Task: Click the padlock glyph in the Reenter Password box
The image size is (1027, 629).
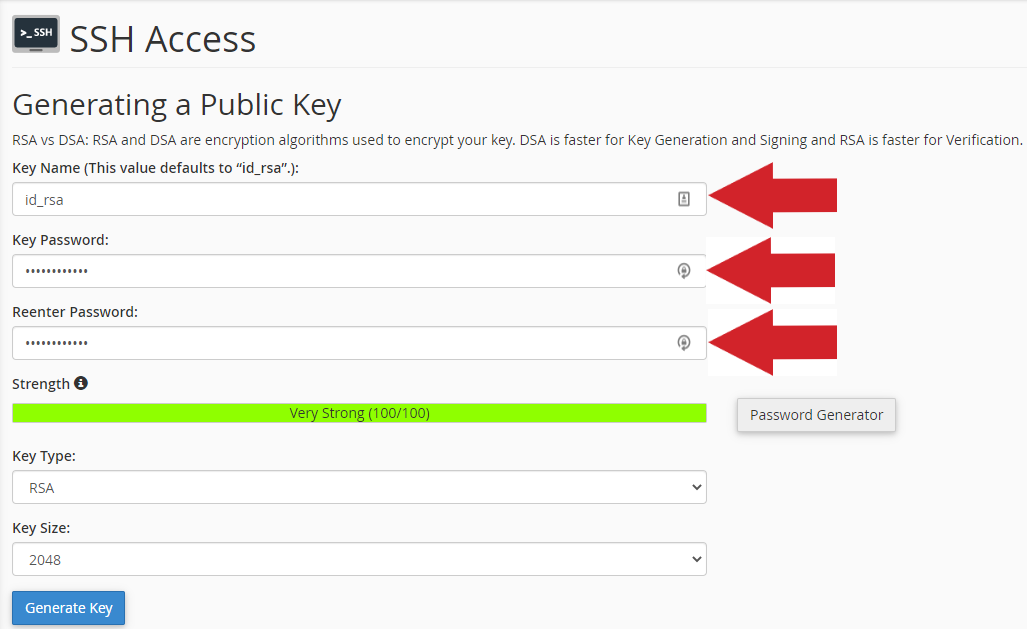Action: (684, 342)
